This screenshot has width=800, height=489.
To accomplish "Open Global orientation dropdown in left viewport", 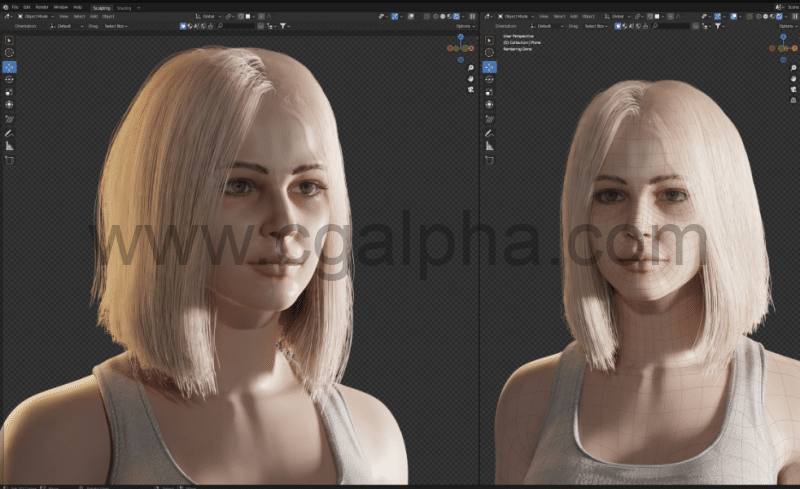I will click(x=209, y=16).
